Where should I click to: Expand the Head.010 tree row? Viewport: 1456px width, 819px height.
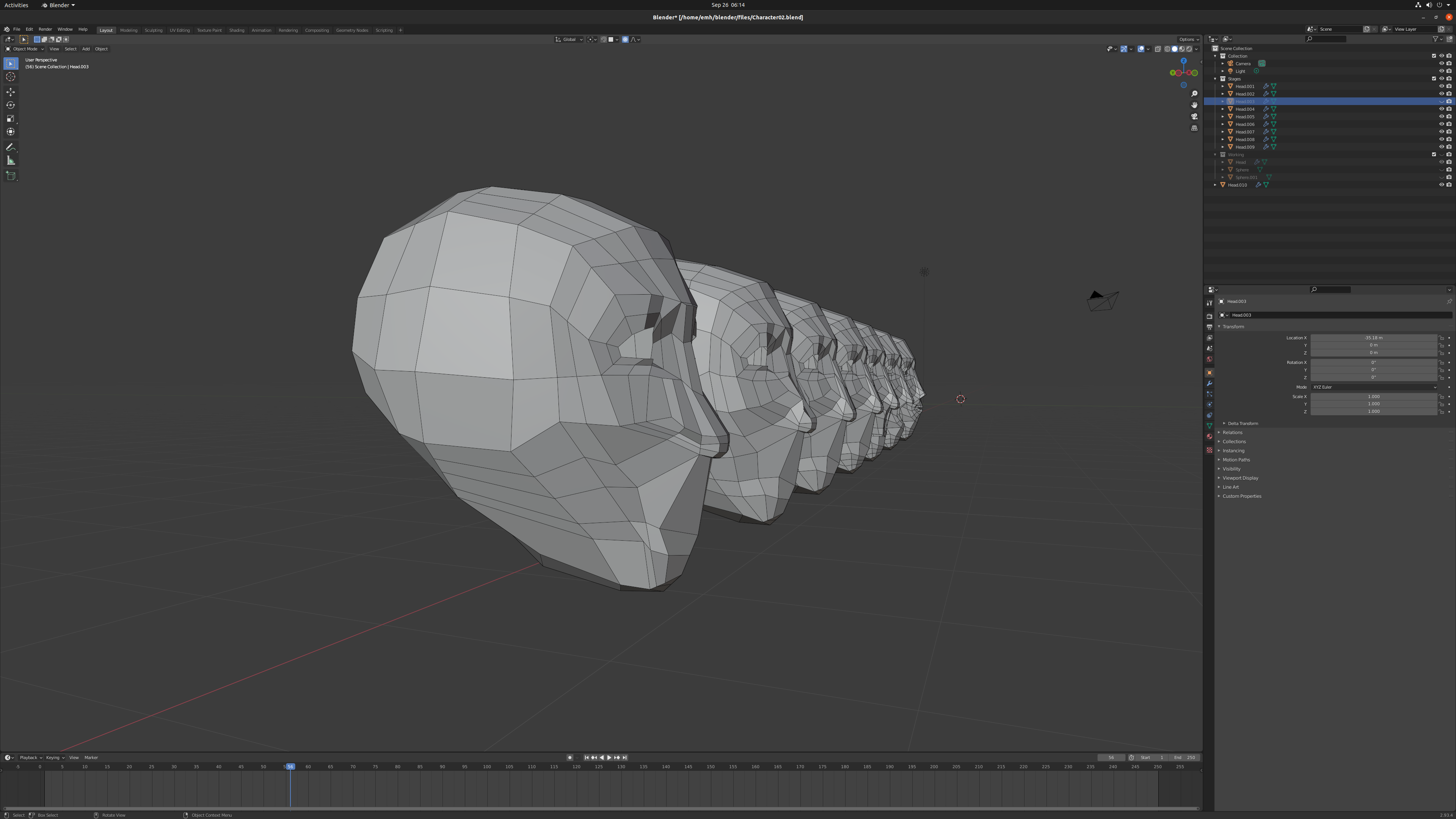pyautogui.click(x=1215, y=185)
